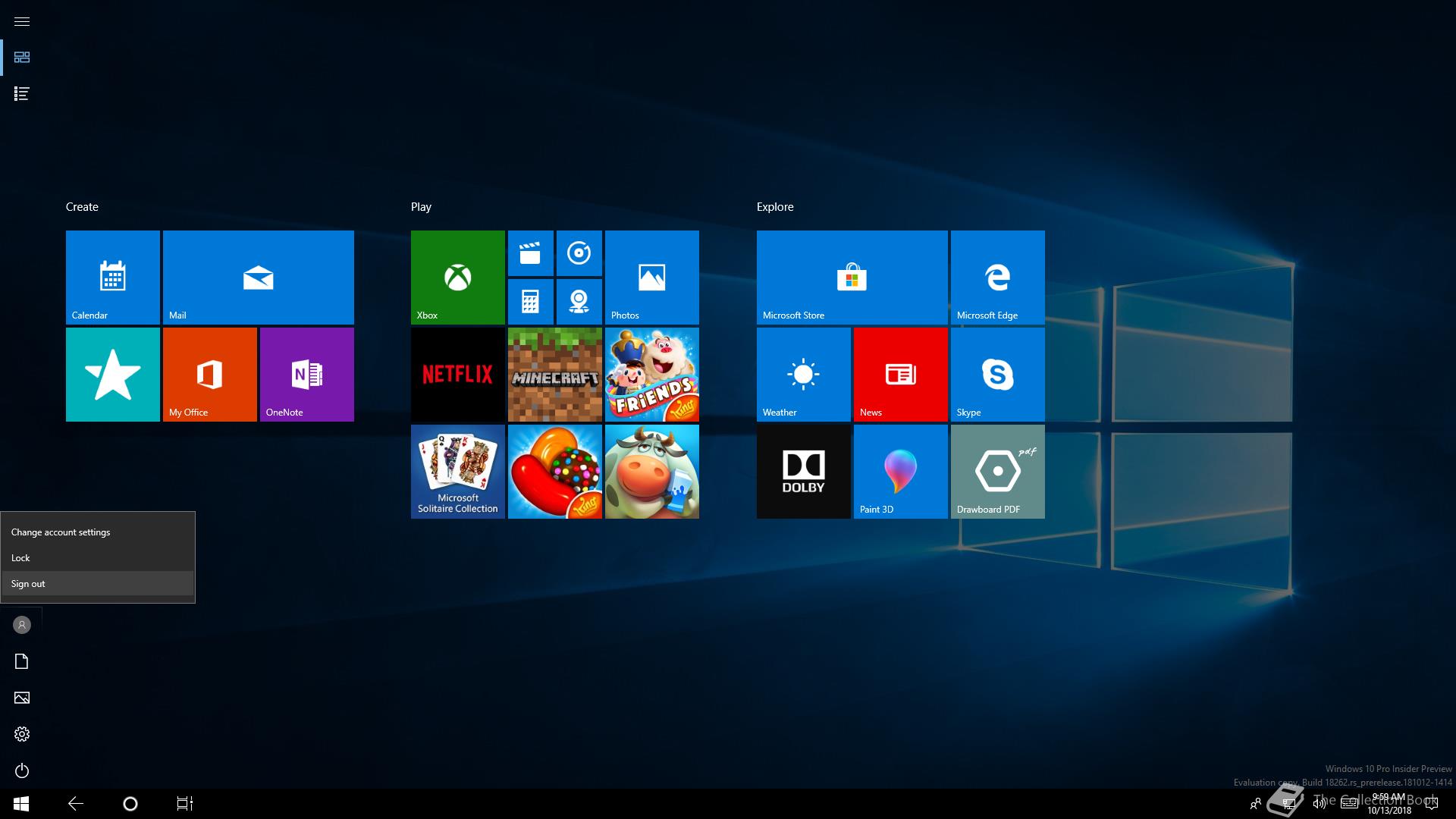Switch to Pinned tiles view
The width and height of the screenshot is (1456, 819).
[22, 58]
